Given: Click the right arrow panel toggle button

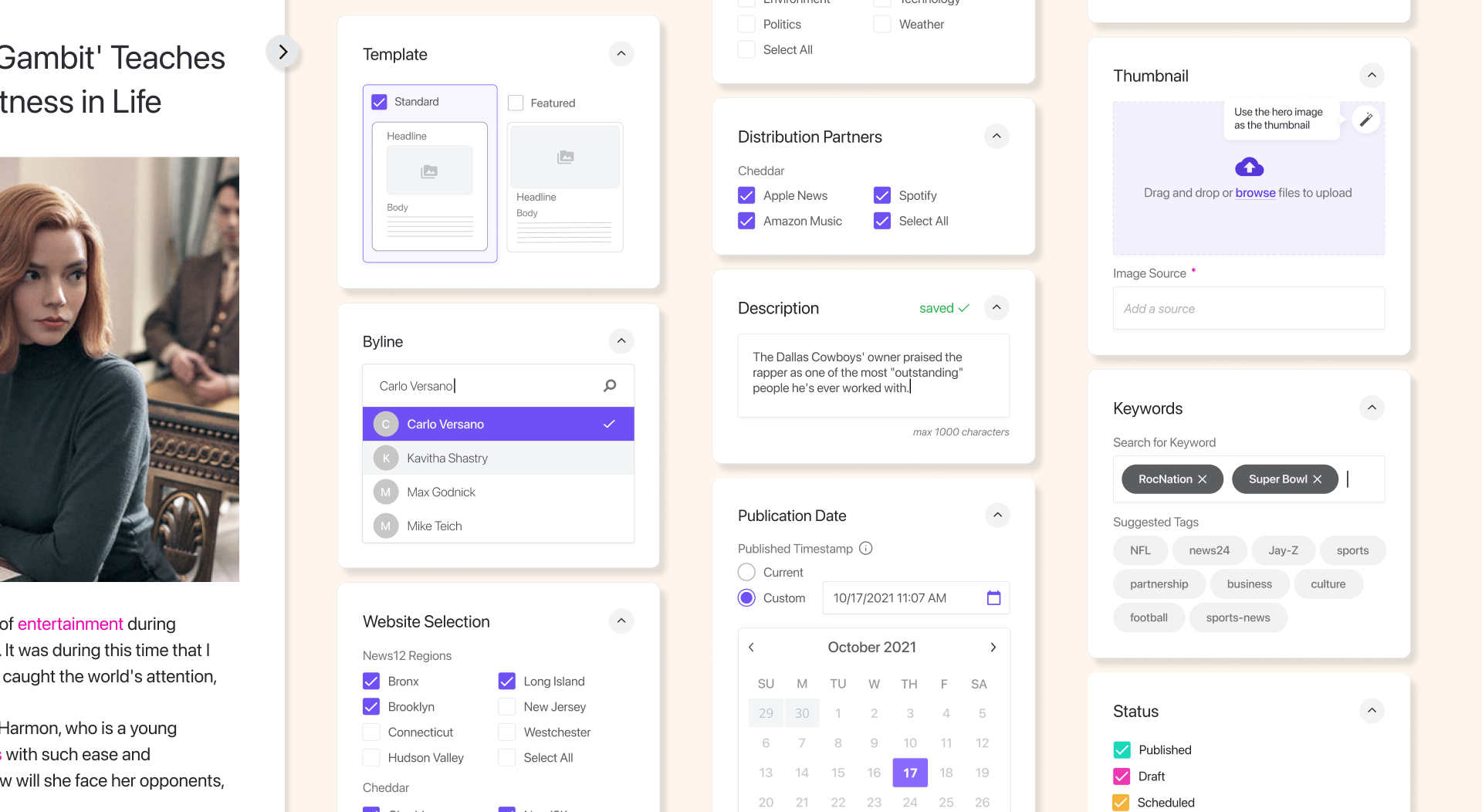Looking at the screenshot, I should coord(283,52).
